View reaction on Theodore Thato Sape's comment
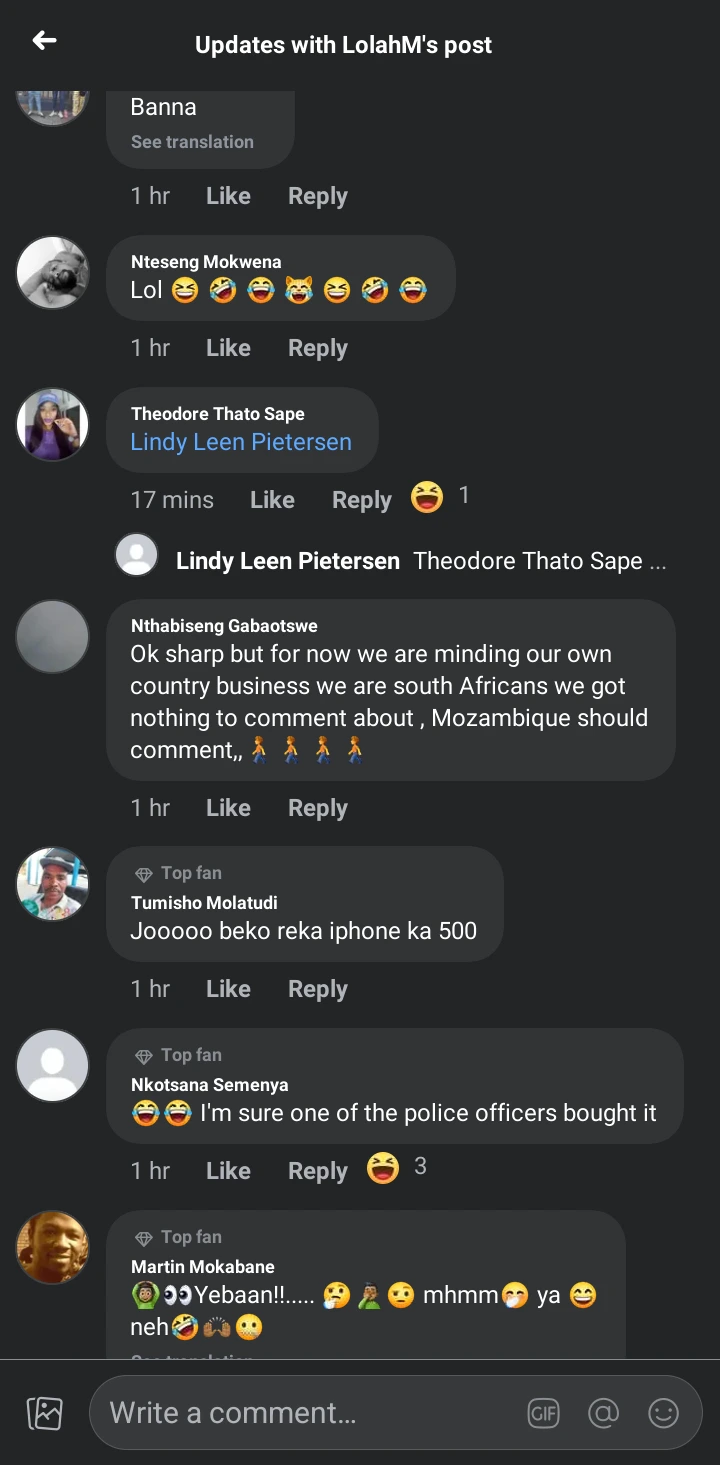Image resolution: width=720 pixels, height=1465 pixels. pos(440,497)
